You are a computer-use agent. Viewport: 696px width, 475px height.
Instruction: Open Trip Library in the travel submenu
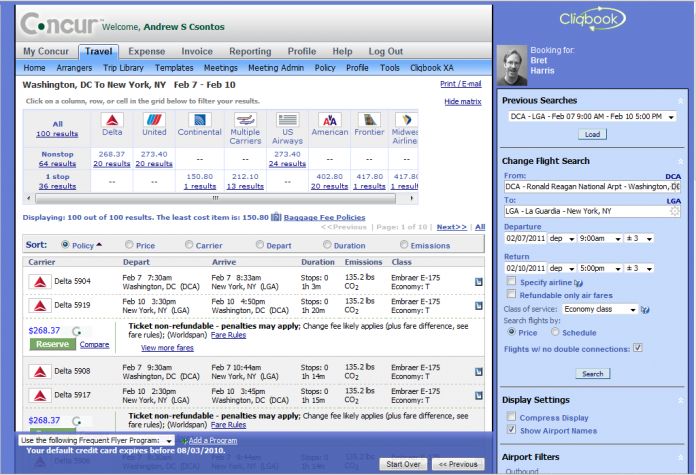(x=123, y=68)
